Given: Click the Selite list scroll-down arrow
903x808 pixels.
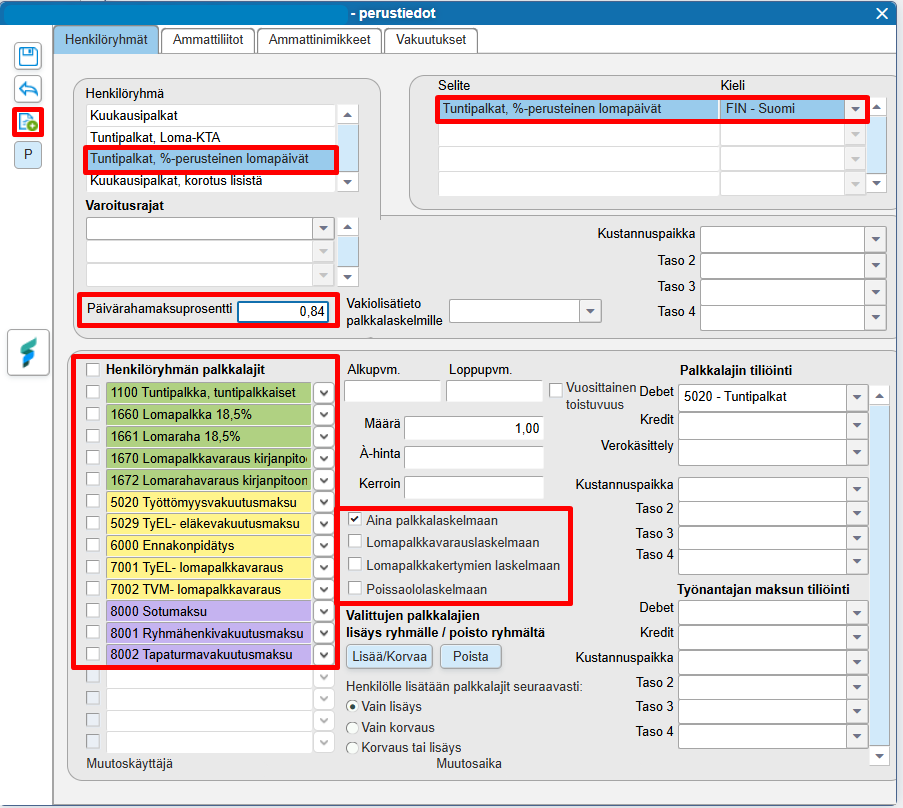Looking at the screenshot, I should [877, 184].
